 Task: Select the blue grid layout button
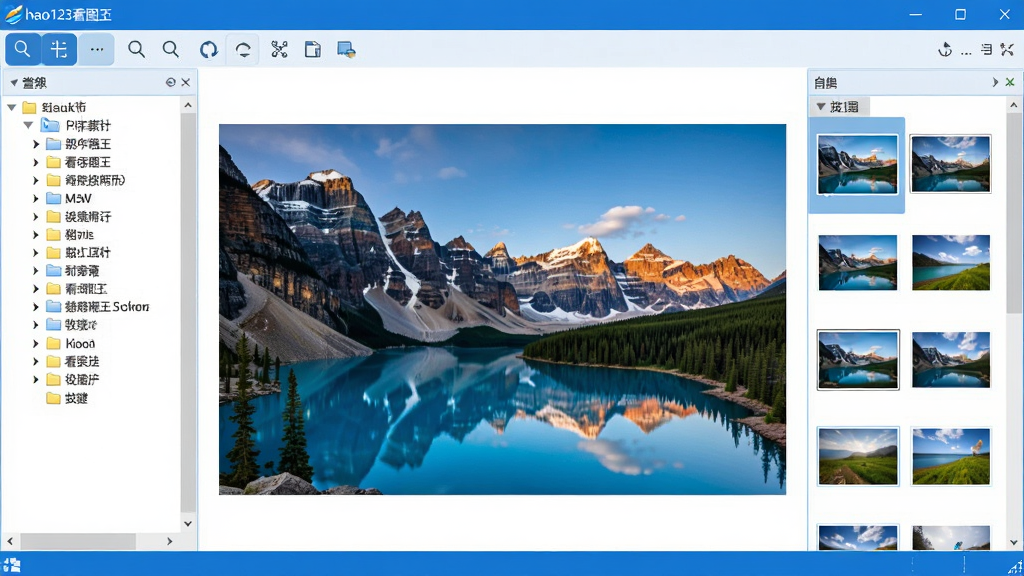59,49
